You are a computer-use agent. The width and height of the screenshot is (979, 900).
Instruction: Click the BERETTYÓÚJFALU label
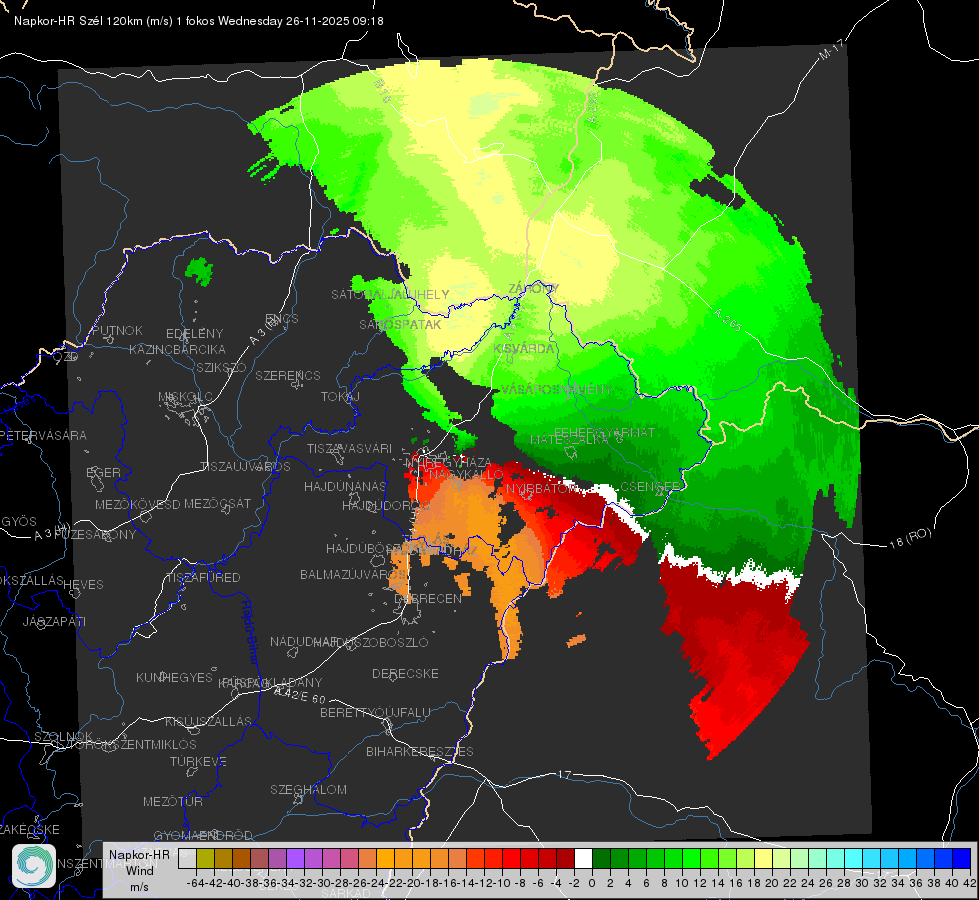click(375, 712)
